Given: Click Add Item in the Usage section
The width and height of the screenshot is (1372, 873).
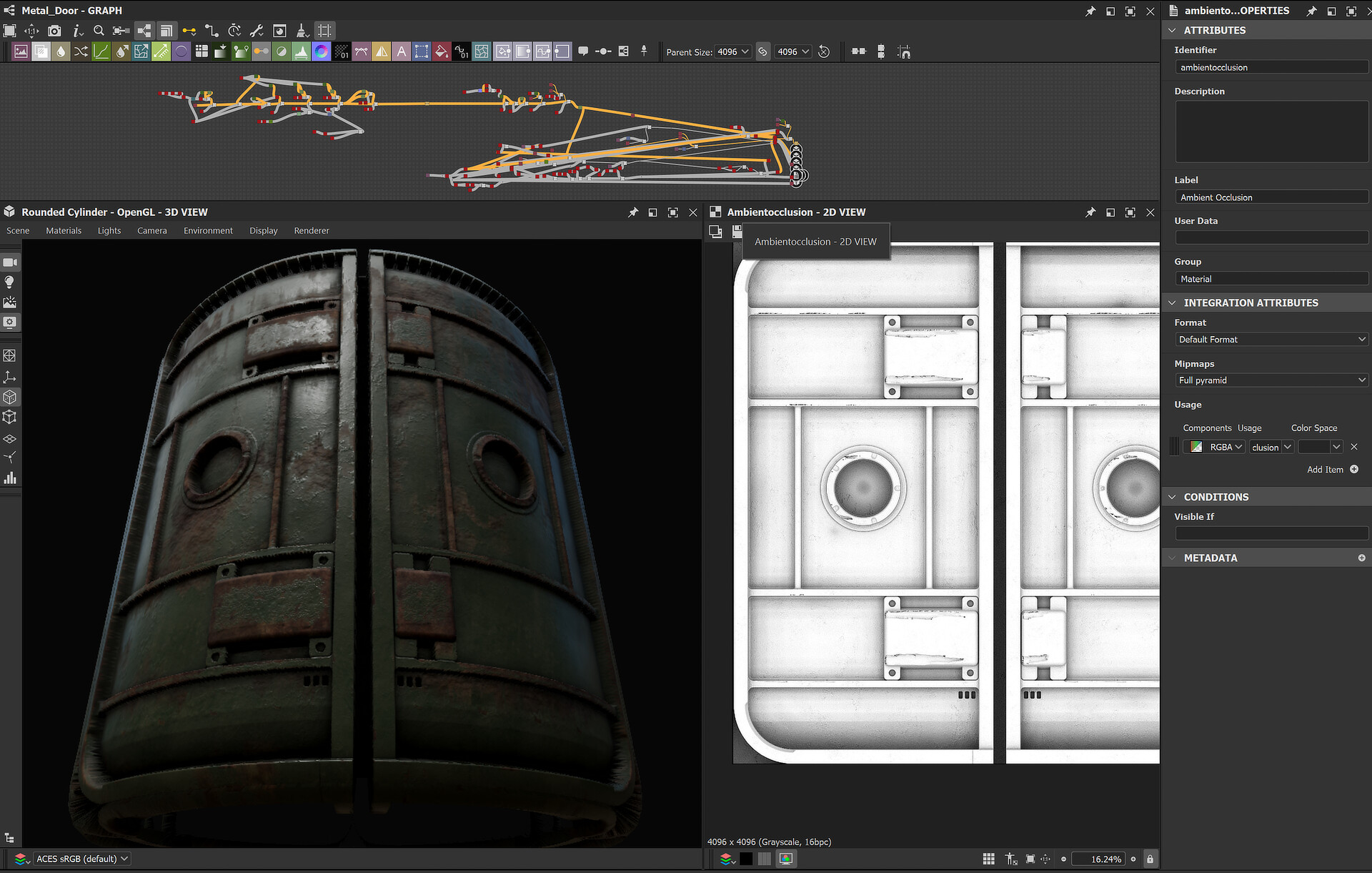Looking at the screenshot, I should click(x=1326, y=470).
